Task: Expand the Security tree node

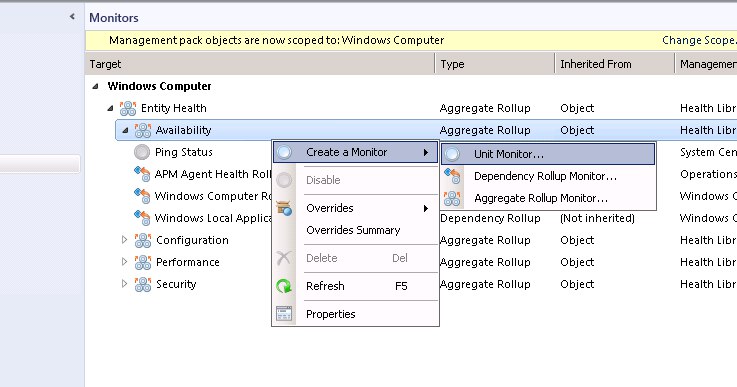Action: pos(124,284)
